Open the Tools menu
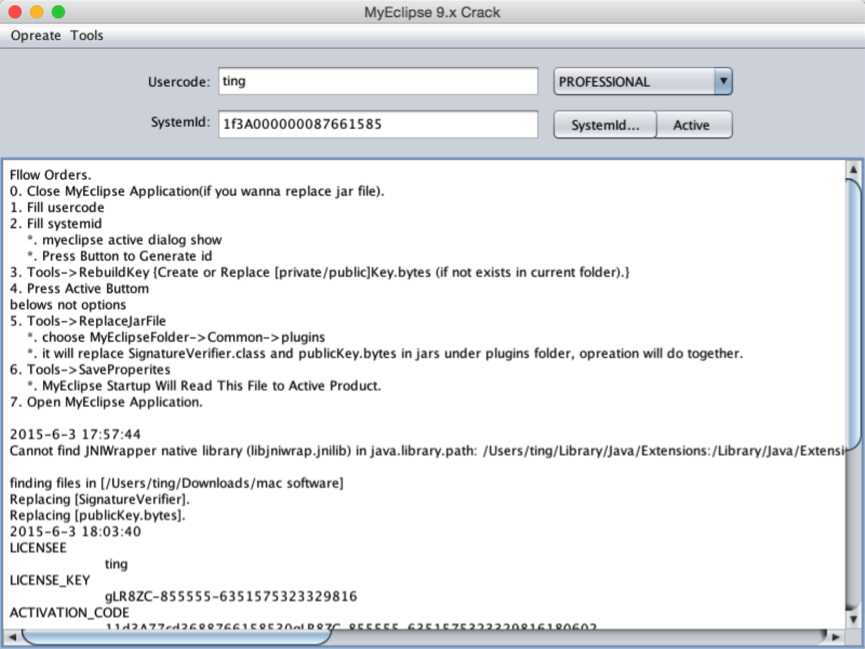This screenshot has width=865, height=649. coord(87,35)
